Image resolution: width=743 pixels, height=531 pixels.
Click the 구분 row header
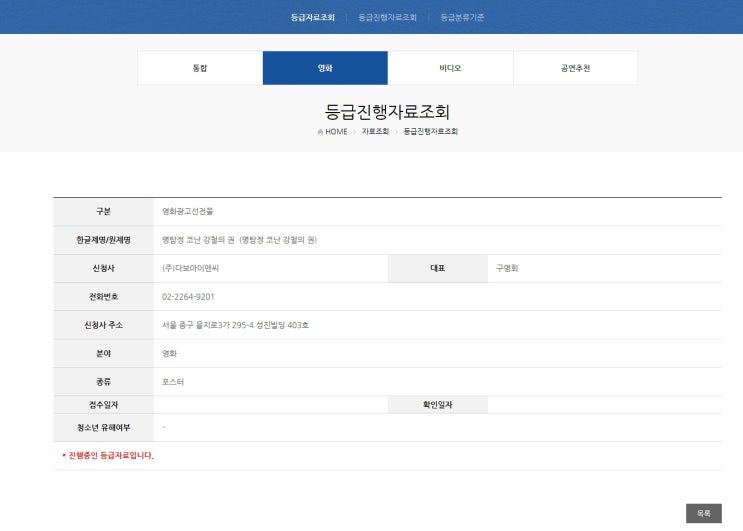pos(103,211)
